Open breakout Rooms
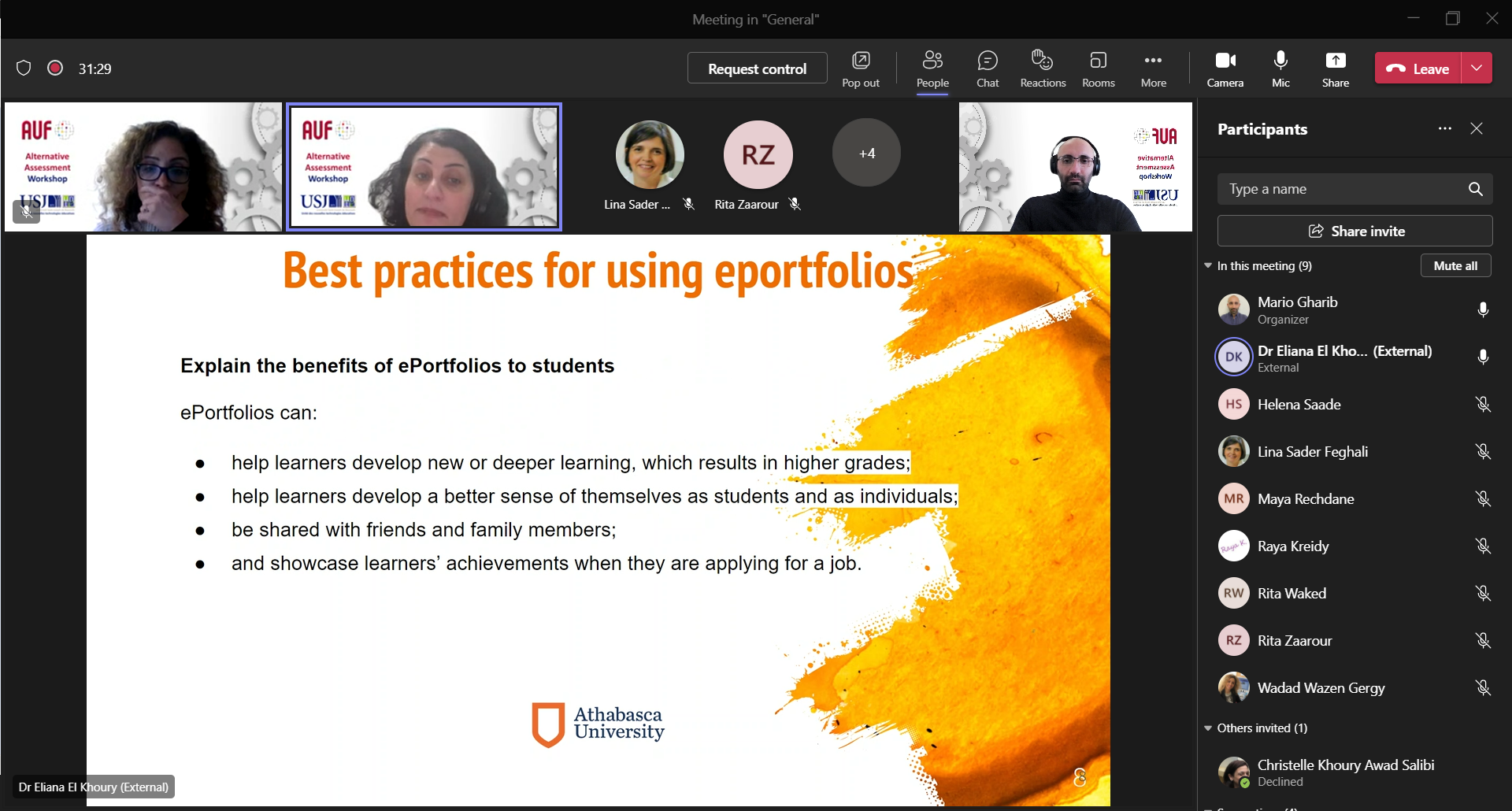Image resolution: width=1512 pixels, height=811 pixels. coord(1099,69)
